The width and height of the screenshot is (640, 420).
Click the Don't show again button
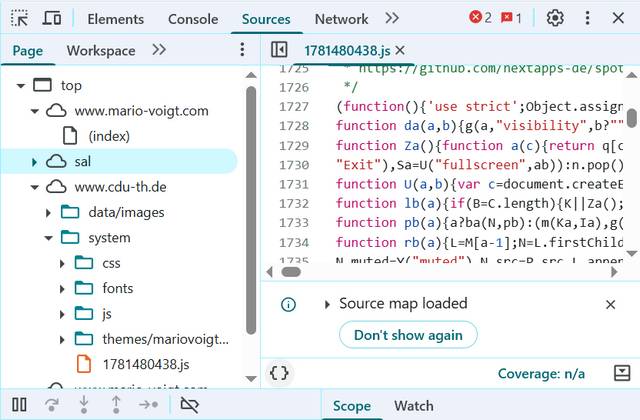pyautogui.click(x=408, y=335)
